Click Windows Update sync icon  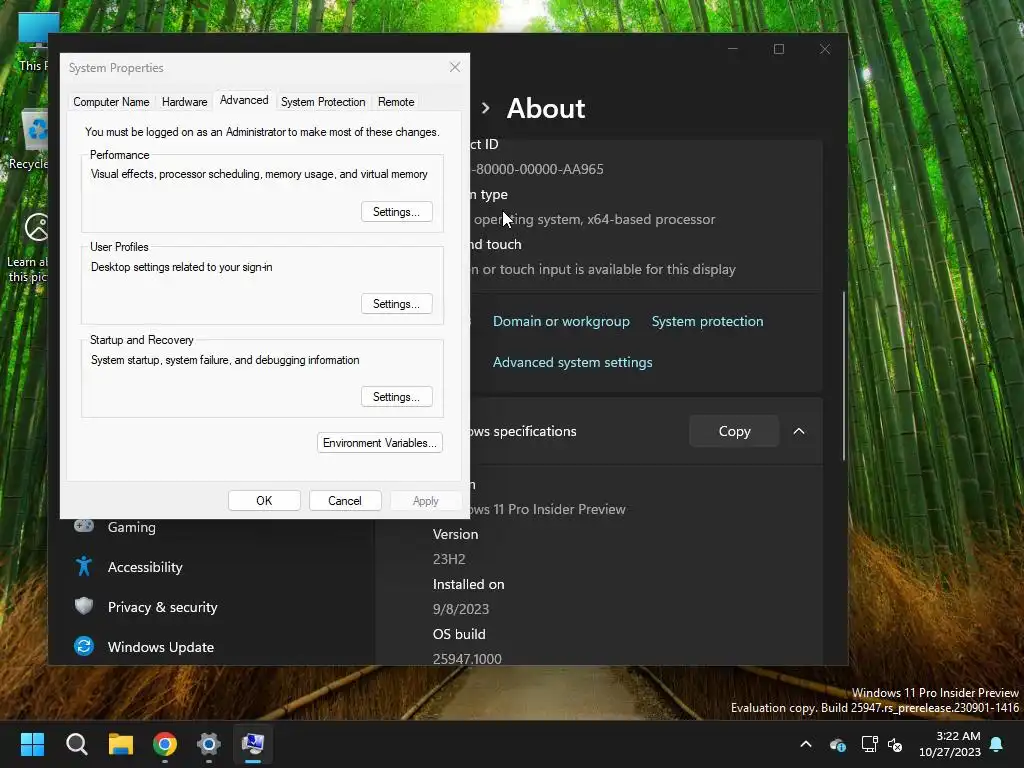click(84, 647)
